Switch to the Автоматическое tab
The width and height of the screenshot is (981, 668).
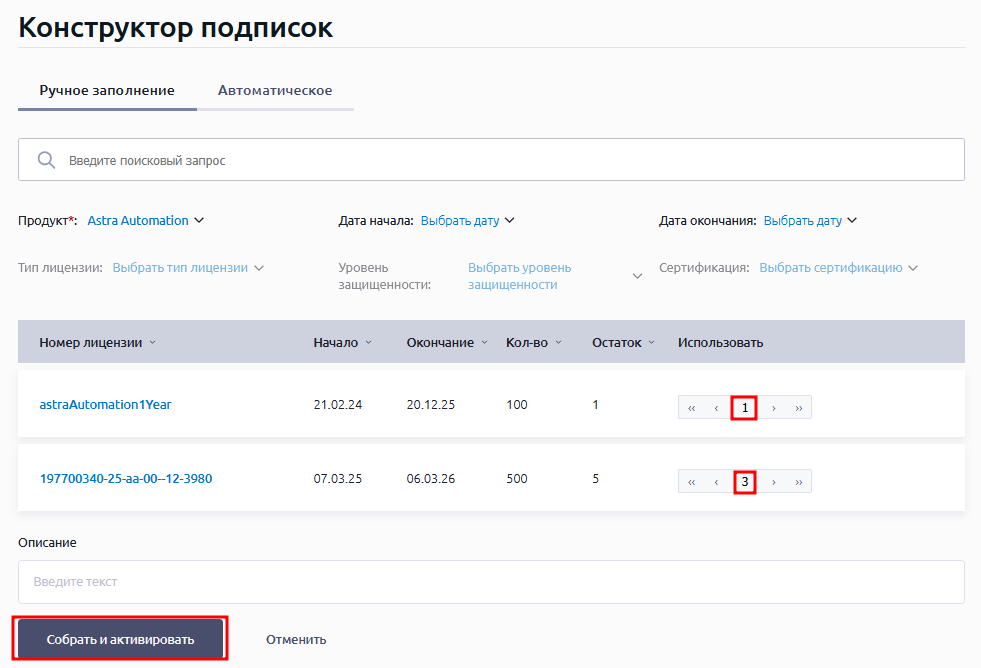[x=275, y=91]
